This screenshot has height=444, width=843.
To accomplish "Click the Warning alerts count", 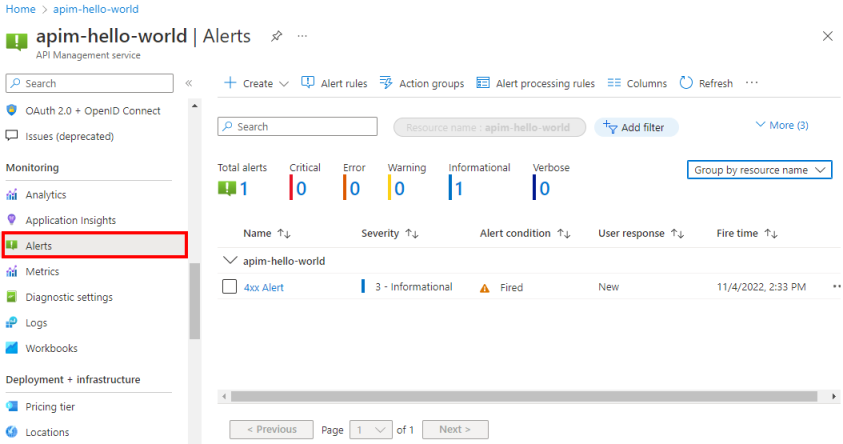I will [x=399, y=189].
